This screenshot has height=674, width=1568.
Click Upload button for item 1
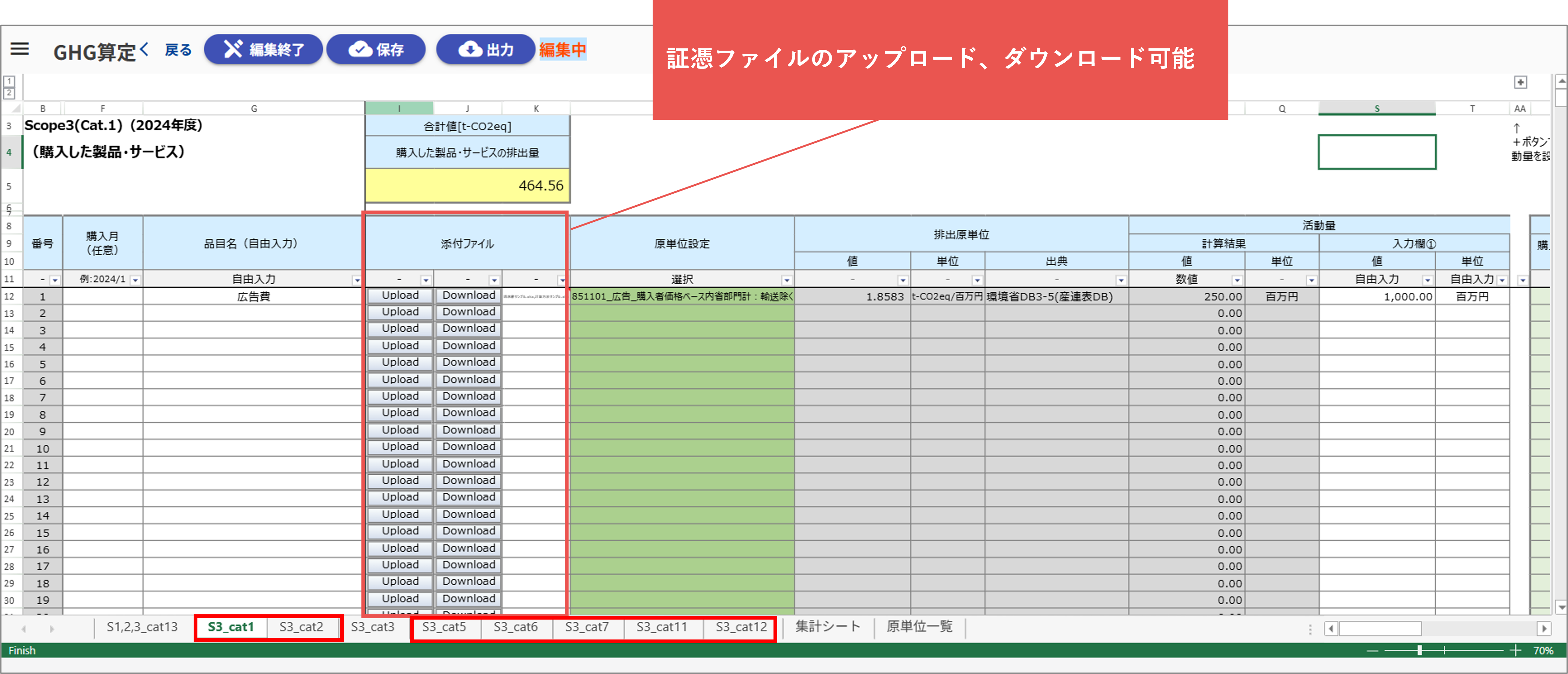pos(400,295)
